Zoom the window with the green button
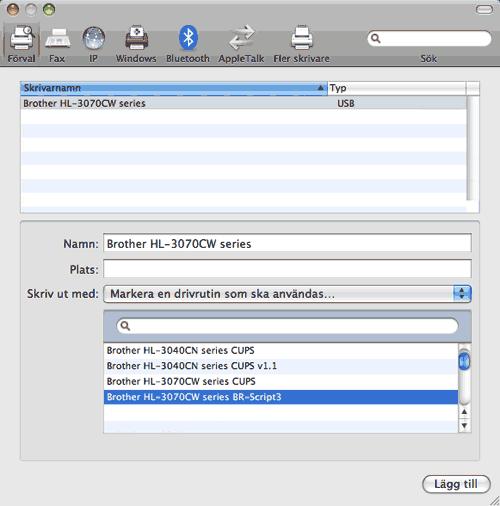 tap(49, 10)
